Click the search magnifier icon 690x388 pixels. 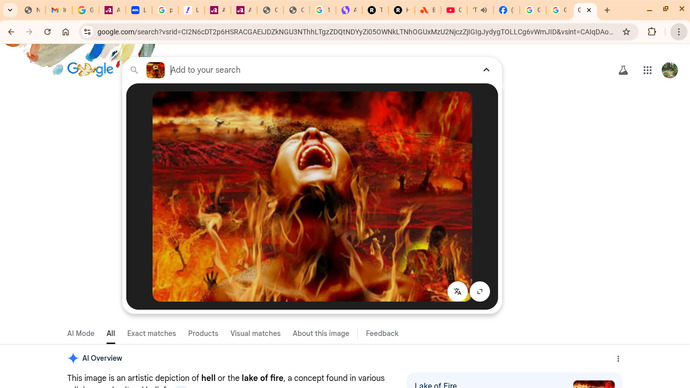tap(134, 70)
